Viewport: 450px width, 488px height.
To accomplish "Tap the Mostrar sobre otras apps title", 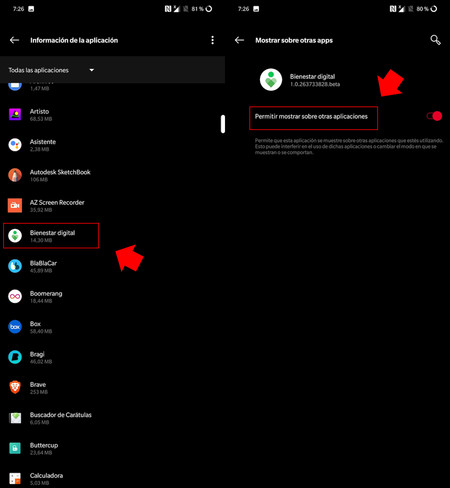I will point(294,40).
